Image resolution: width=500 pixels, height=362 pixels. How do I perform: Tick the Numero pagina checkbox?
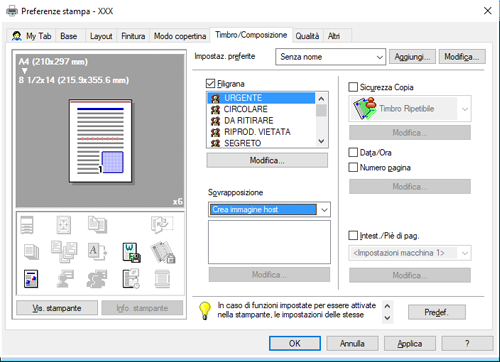click(x=353, y=167)
